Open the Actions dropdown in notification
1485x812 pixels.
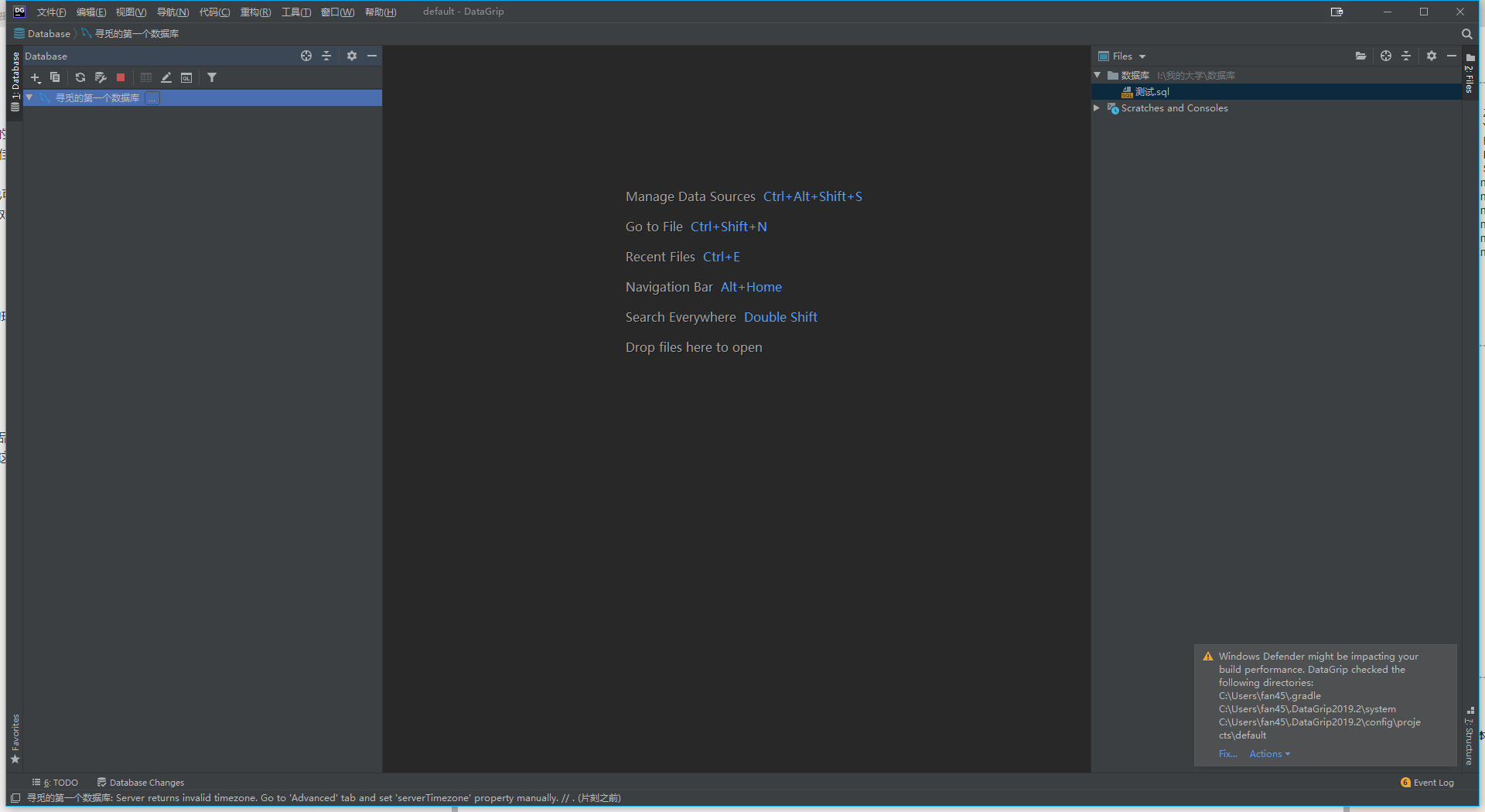click(x=1269, y=754)
